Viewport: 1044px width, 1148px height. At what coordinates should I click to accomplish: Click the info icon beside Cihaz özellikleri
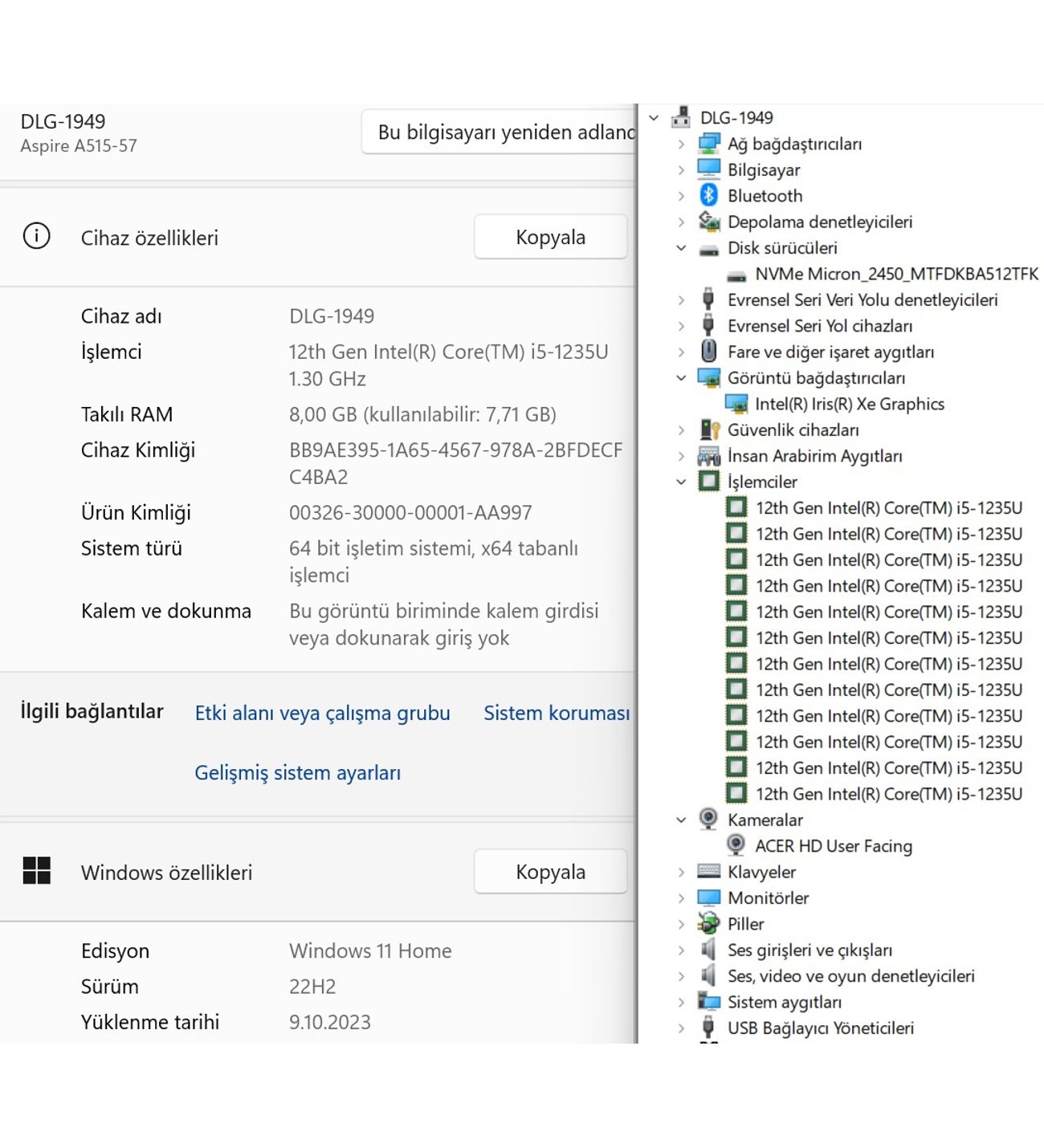click(x=36, y=236)
